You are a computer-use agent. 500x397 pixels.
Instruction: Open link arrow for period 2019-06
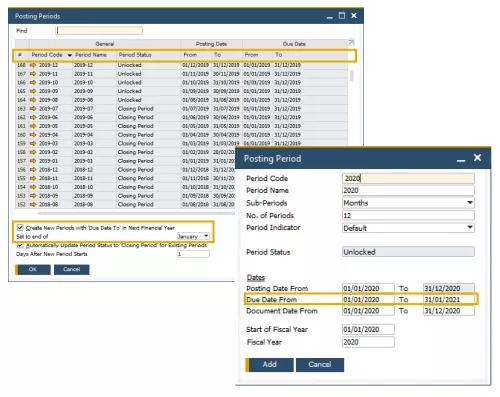(33, 117)
